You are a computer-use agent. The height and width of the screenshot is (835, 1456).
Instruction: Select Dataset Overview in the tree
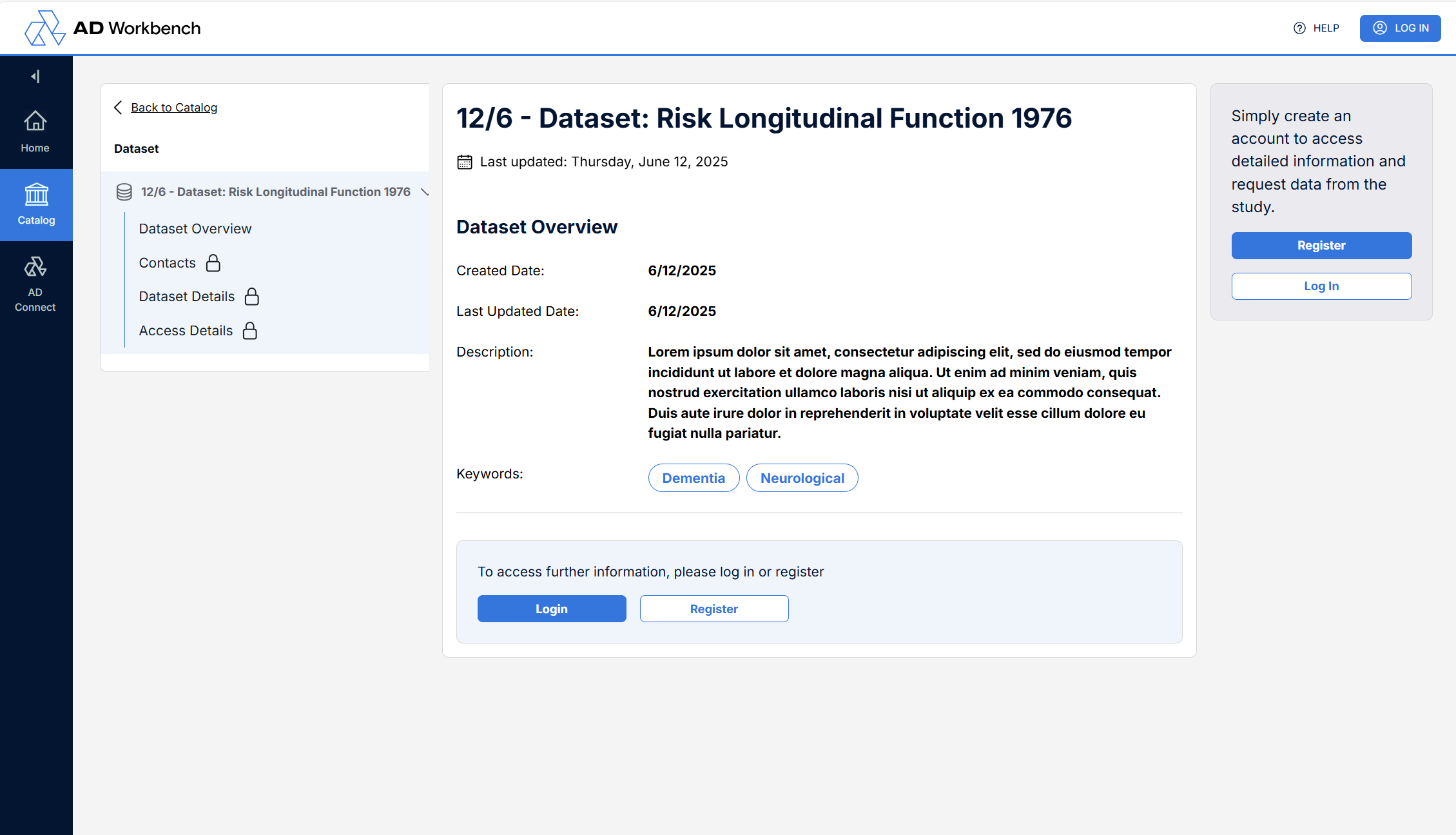[x=195, y=229]
